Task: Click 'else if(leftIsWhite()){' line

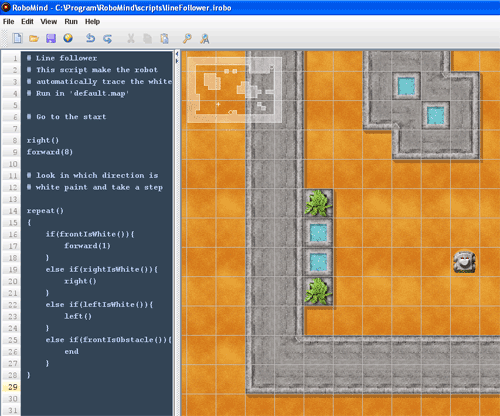Action: pos(99,305)
